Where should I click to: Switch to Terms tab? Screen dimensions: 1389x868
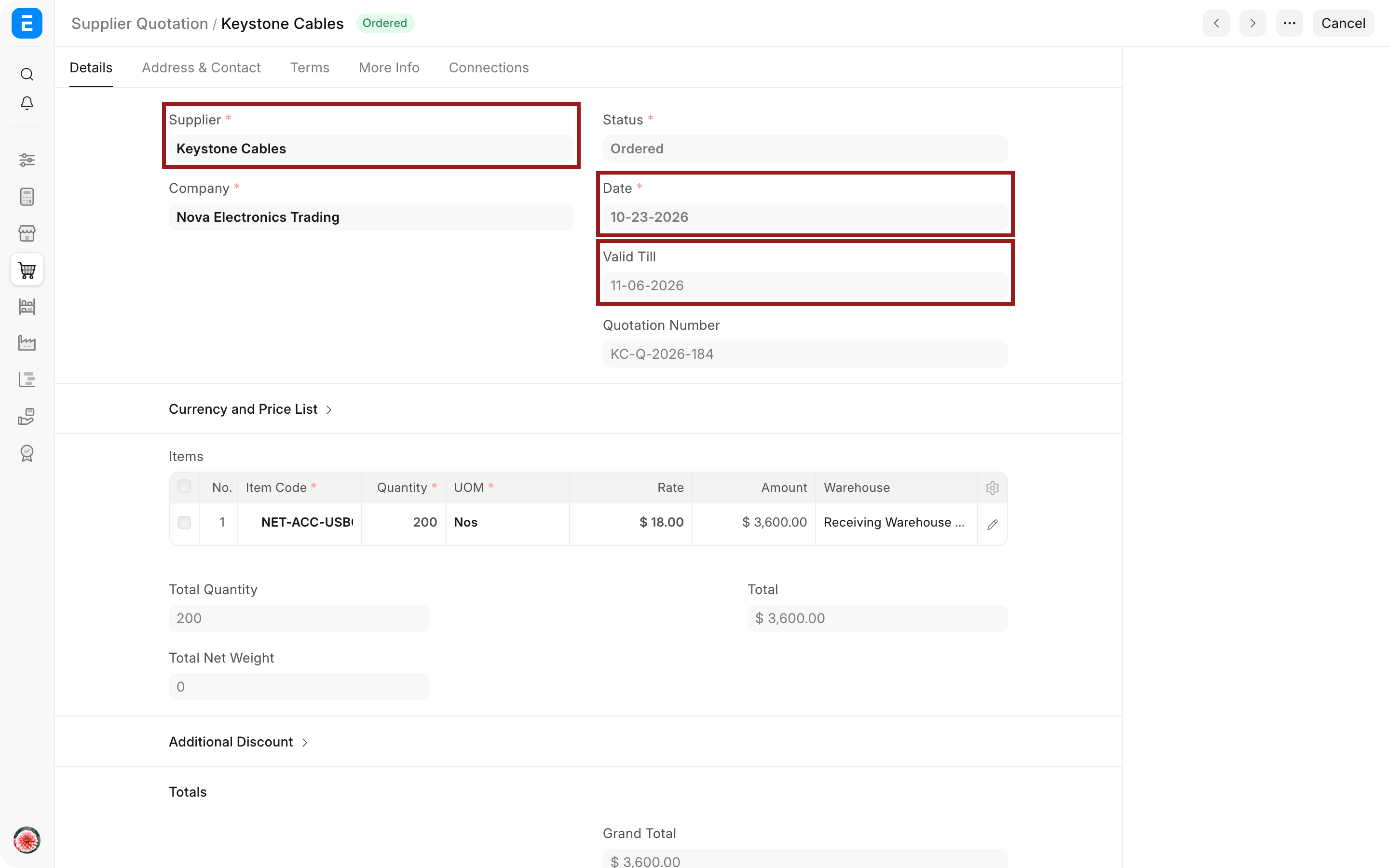click(x=309, y=68)
